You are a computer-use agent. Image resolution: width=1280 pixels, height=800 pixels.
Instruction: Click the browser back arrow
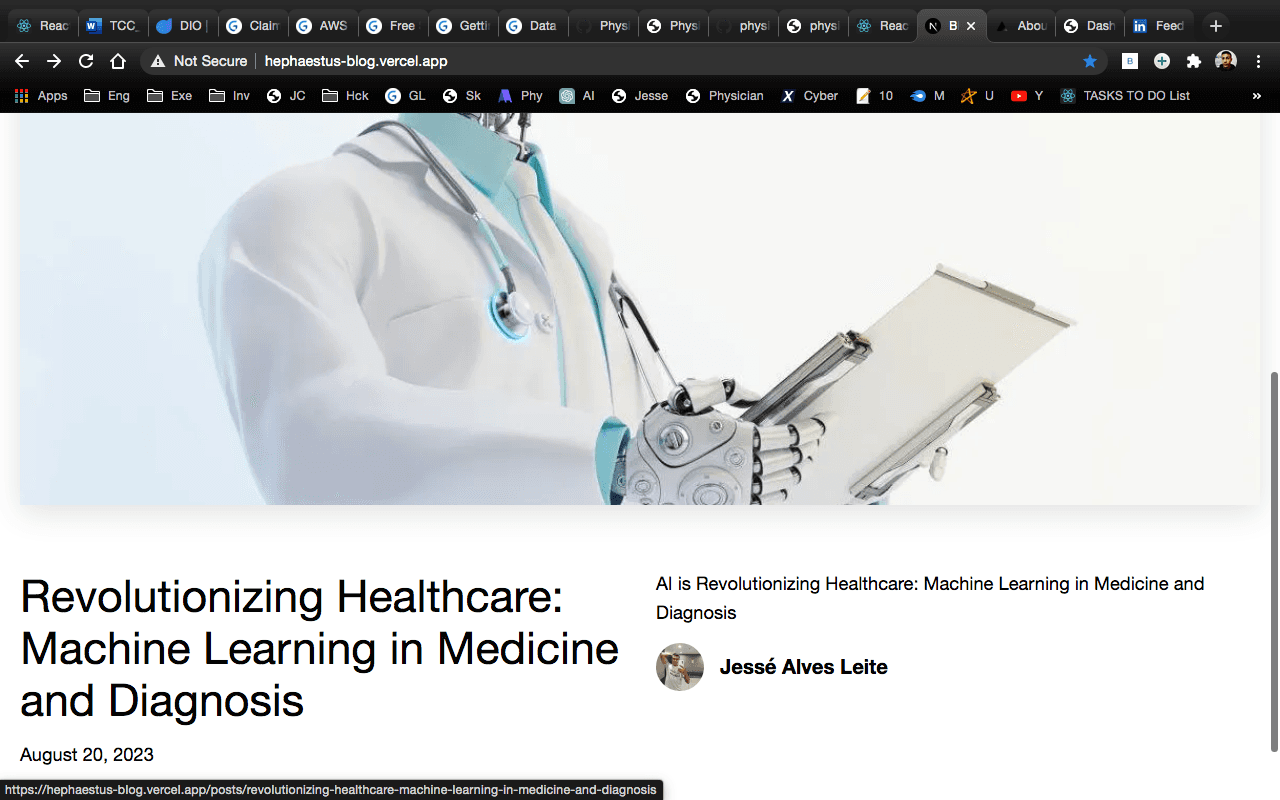click(x=22, y=61)
